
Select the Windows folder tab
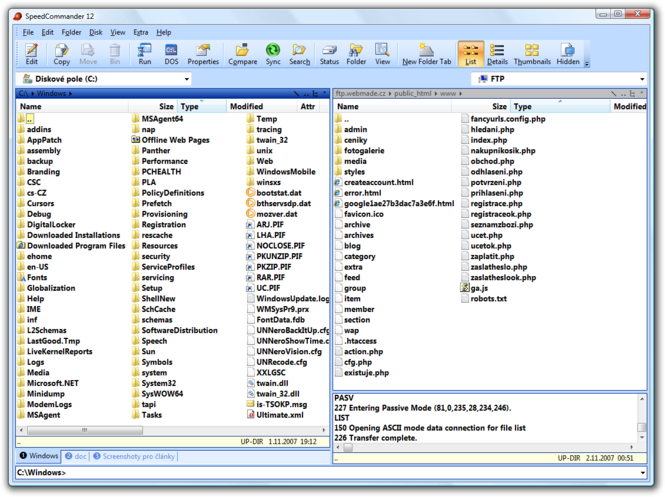coord(39,456)
